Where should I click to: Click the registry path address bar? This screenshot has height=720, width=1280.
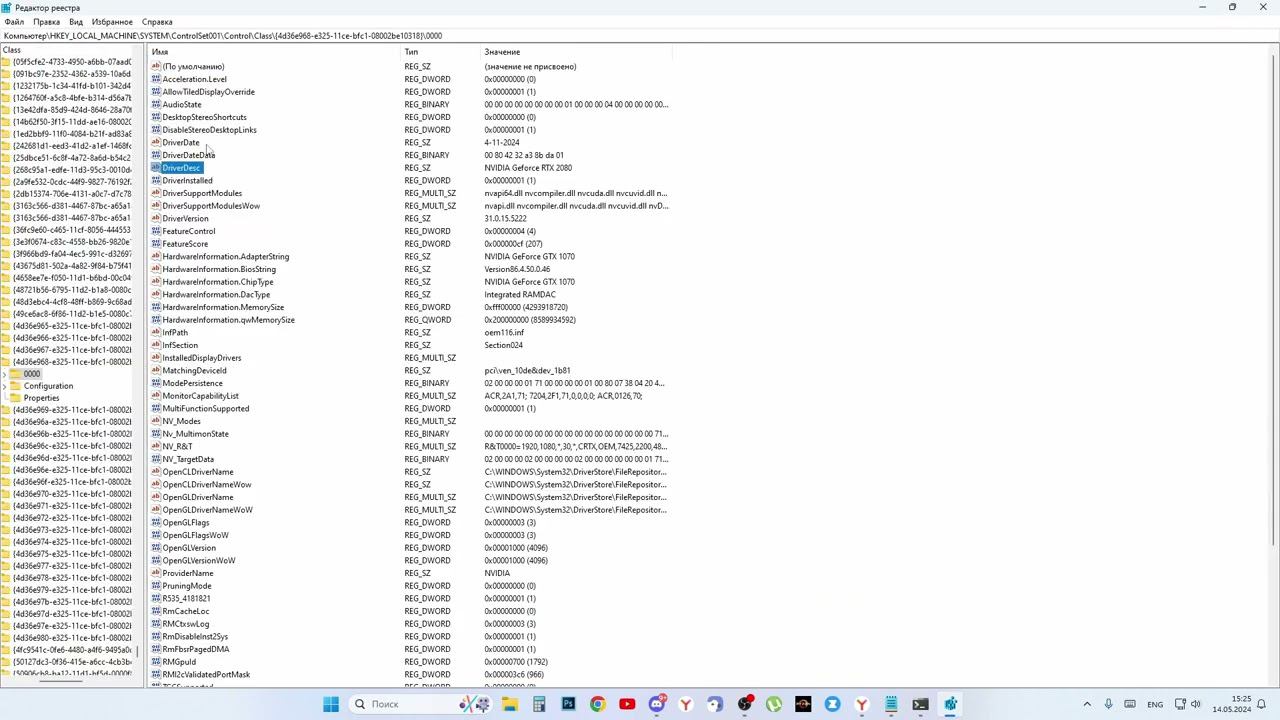click(640, 36)
